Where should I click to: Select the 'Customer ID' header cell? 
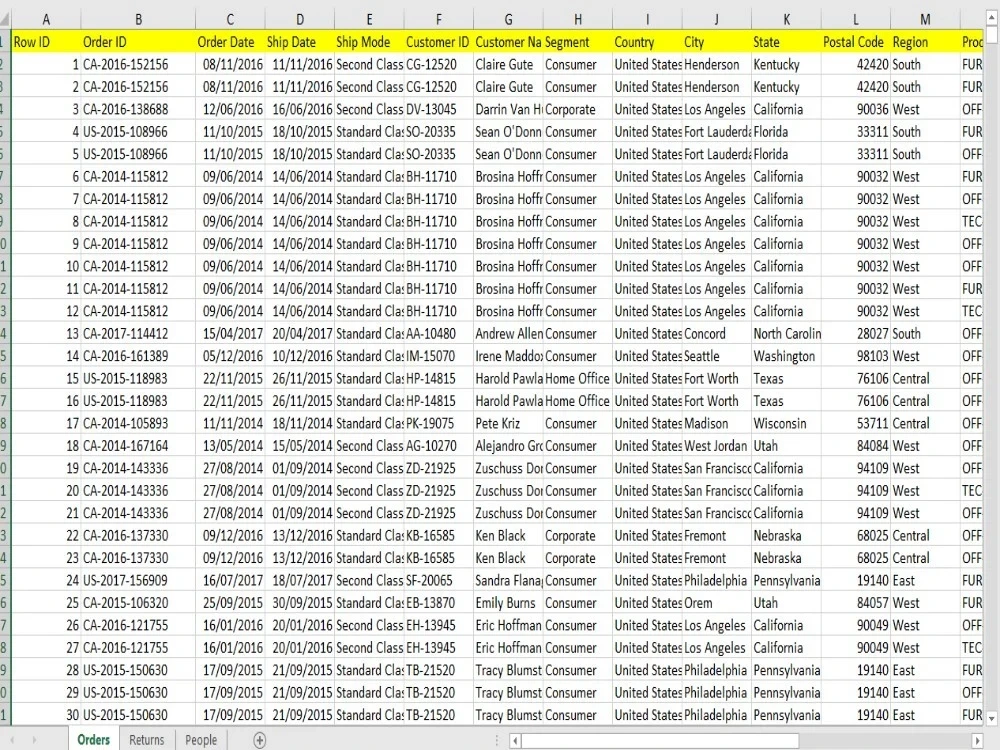439,42
